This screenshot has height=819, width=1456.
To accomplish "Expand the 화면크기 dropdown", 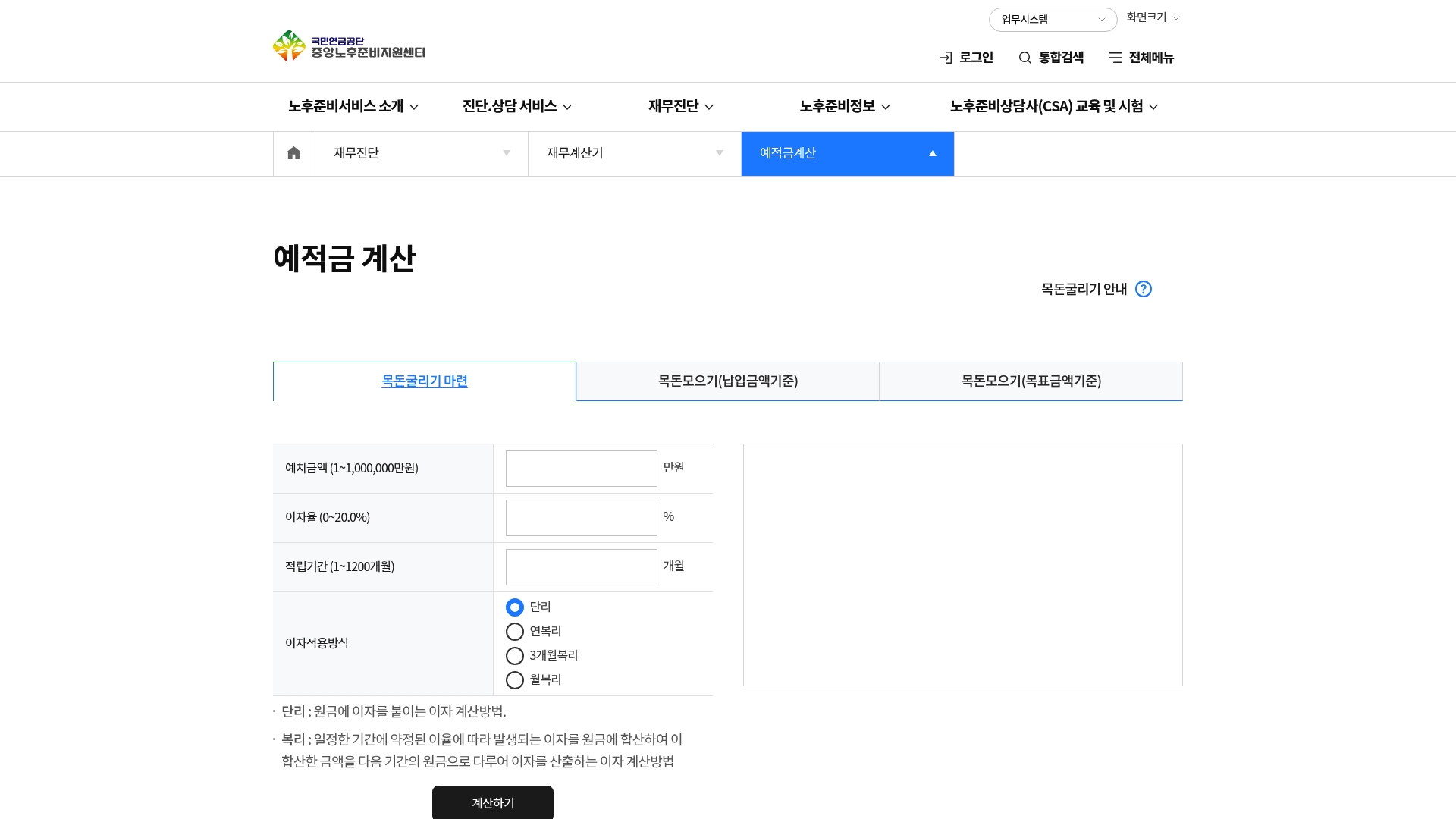I will click(x=1153, y=17).
